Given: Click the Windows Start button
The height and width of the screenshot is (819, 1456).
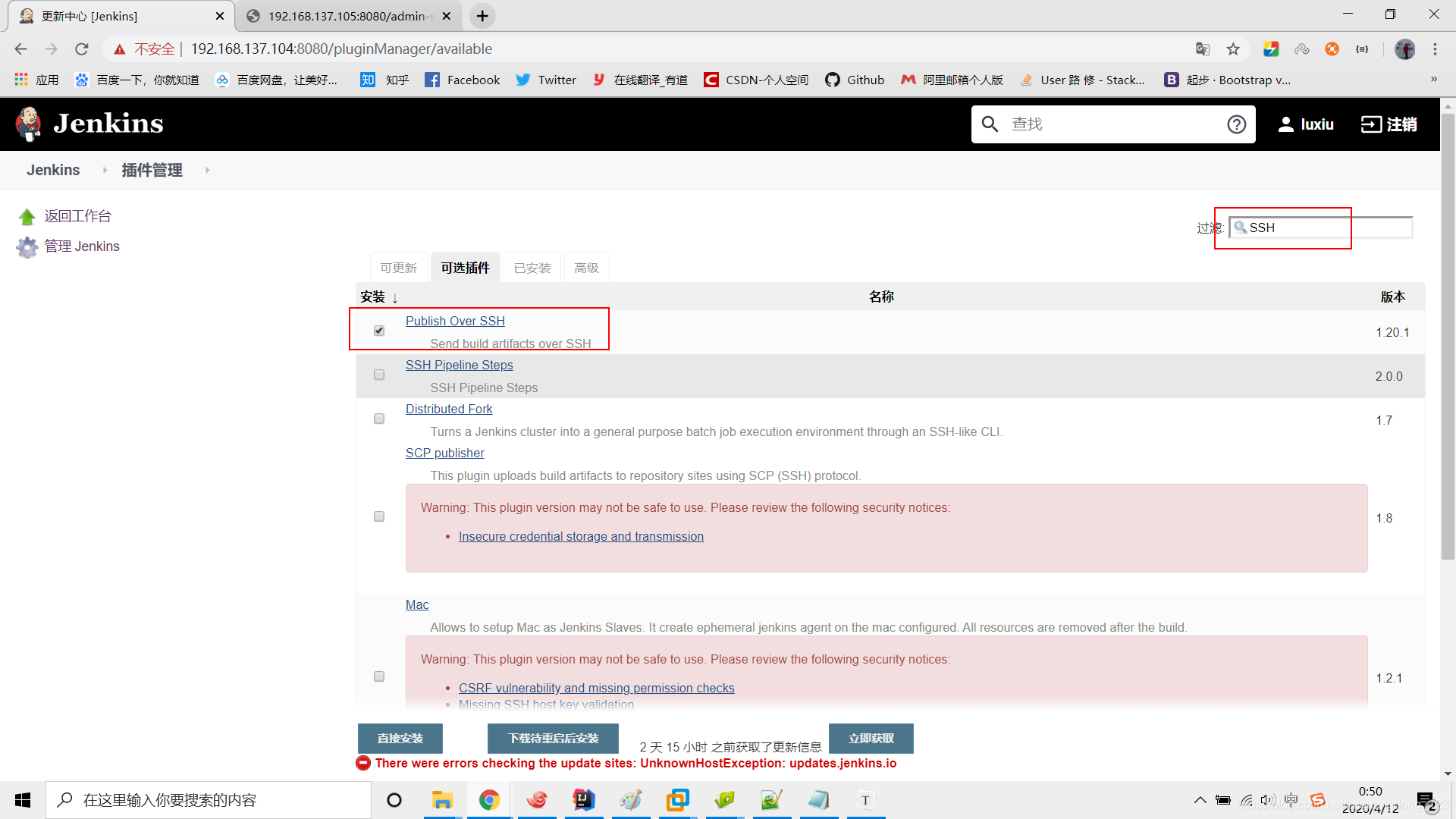Looking at the screenshot, I should point(23,800).
